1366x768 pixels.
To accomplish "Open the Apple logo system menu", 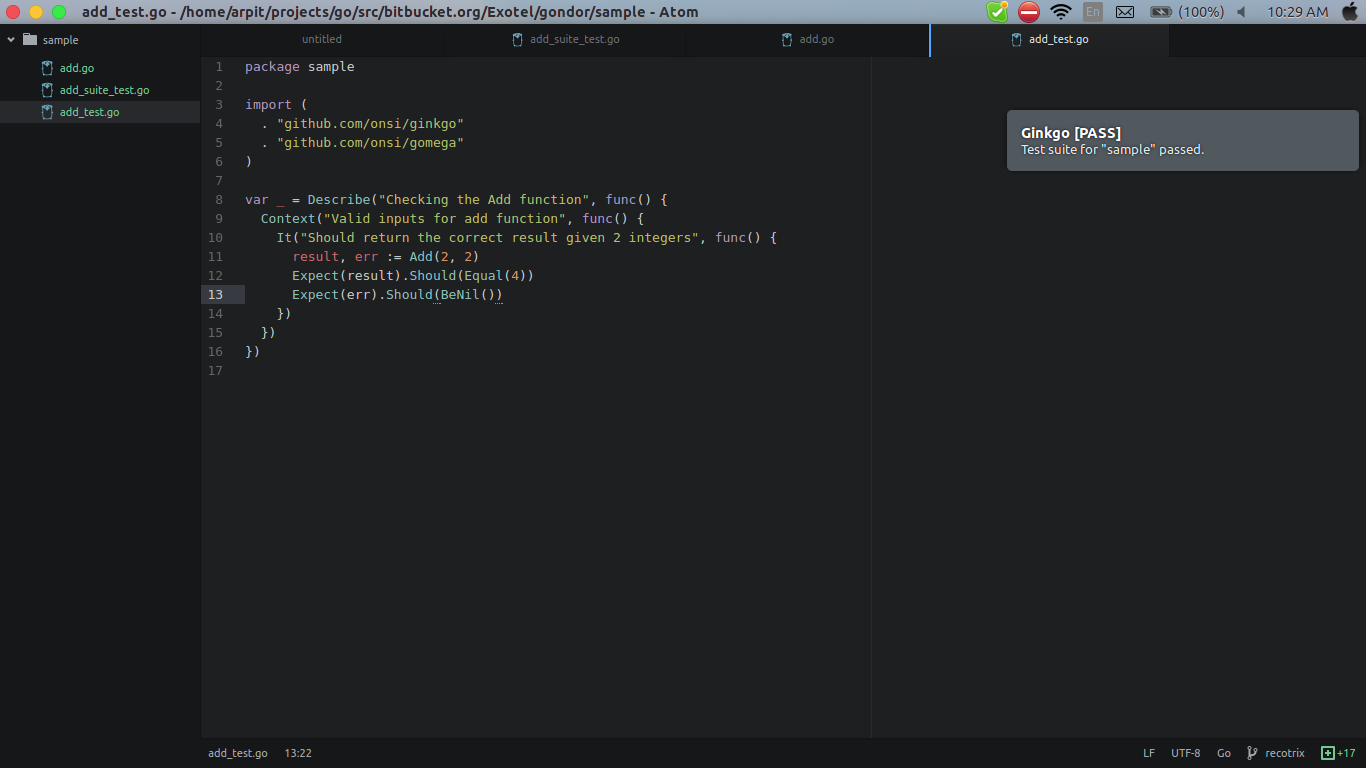I will tap(1350, 12).
